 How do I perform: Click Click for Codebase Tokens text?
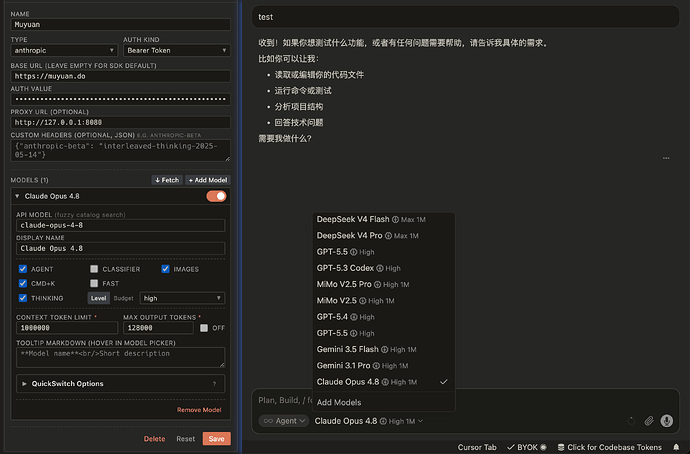point(614,447)
